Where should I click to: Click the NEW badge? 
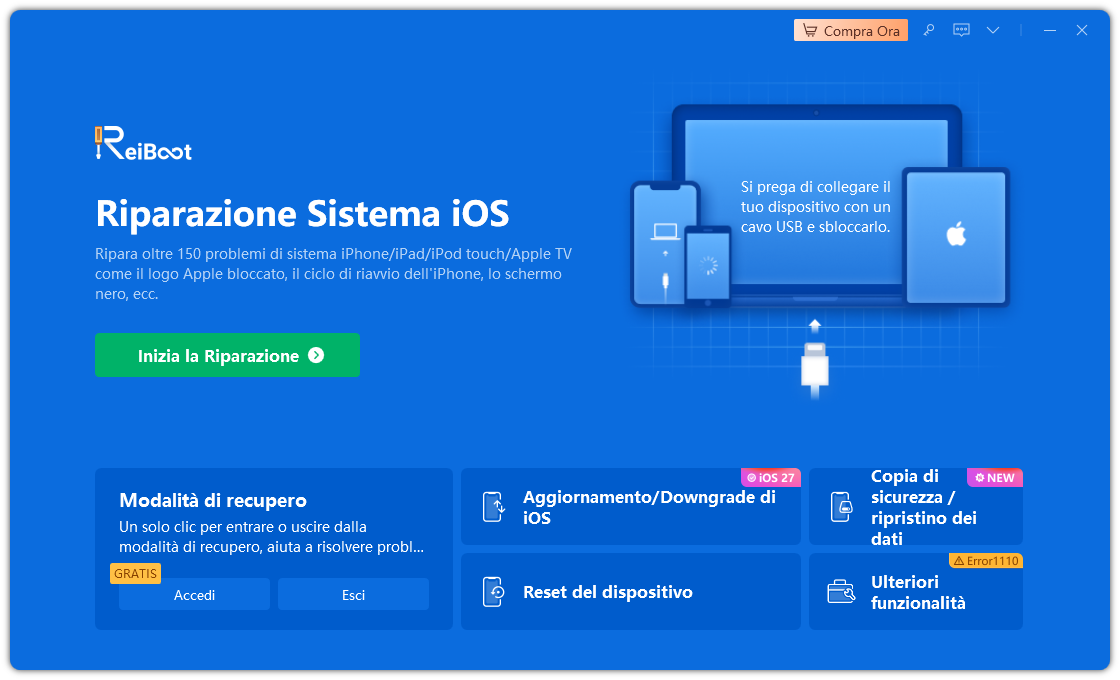pyautogui.click(x=995, y=478)
